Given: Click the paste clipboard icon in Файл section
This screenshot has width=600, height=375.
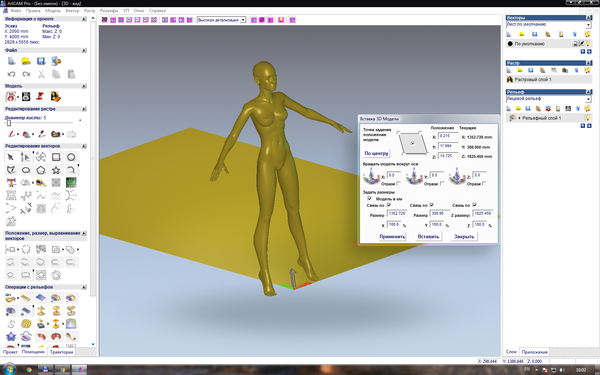Looking at the screenshot, I should [71, 74].
